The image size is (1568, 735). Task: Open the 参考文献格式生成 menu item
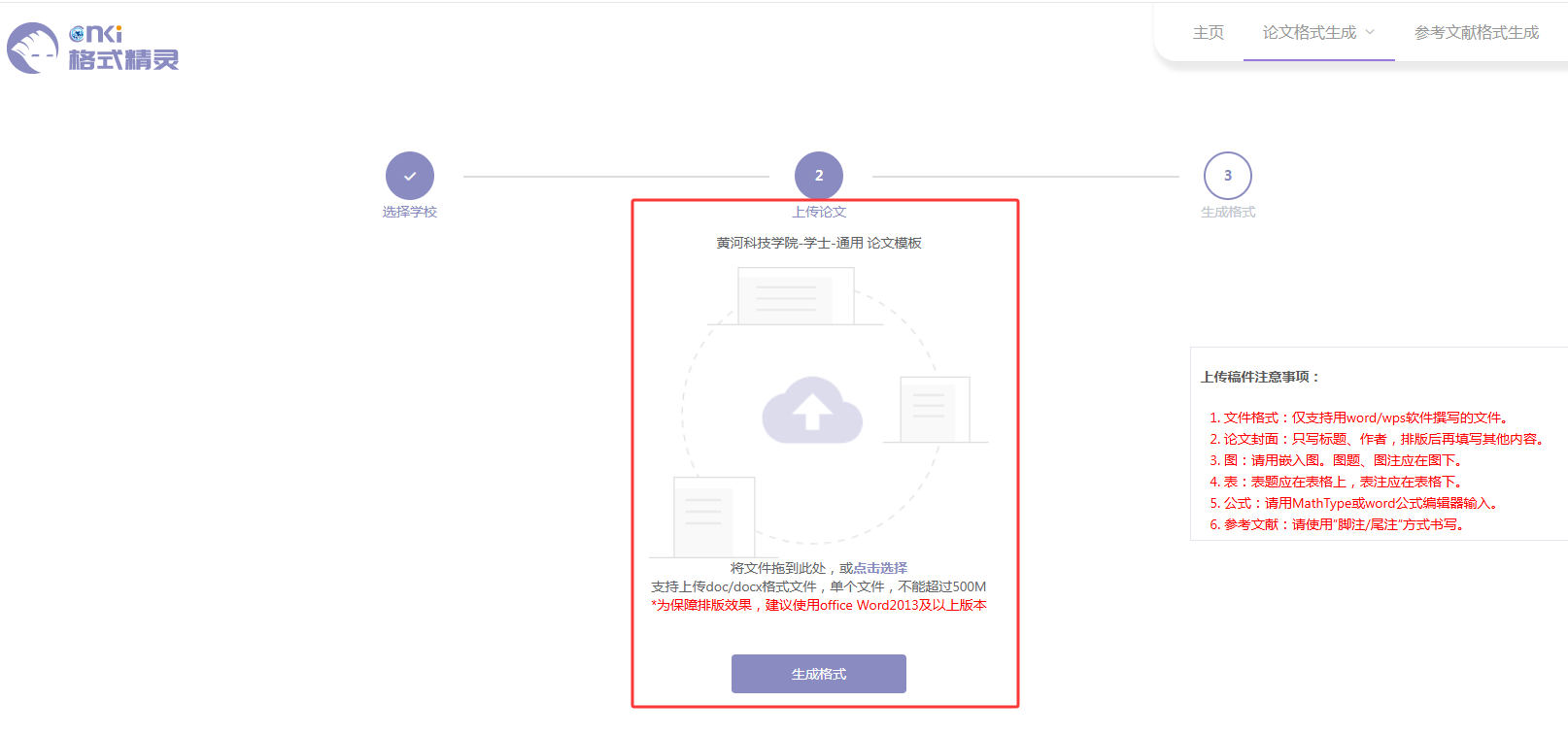tap(1476, 32)
